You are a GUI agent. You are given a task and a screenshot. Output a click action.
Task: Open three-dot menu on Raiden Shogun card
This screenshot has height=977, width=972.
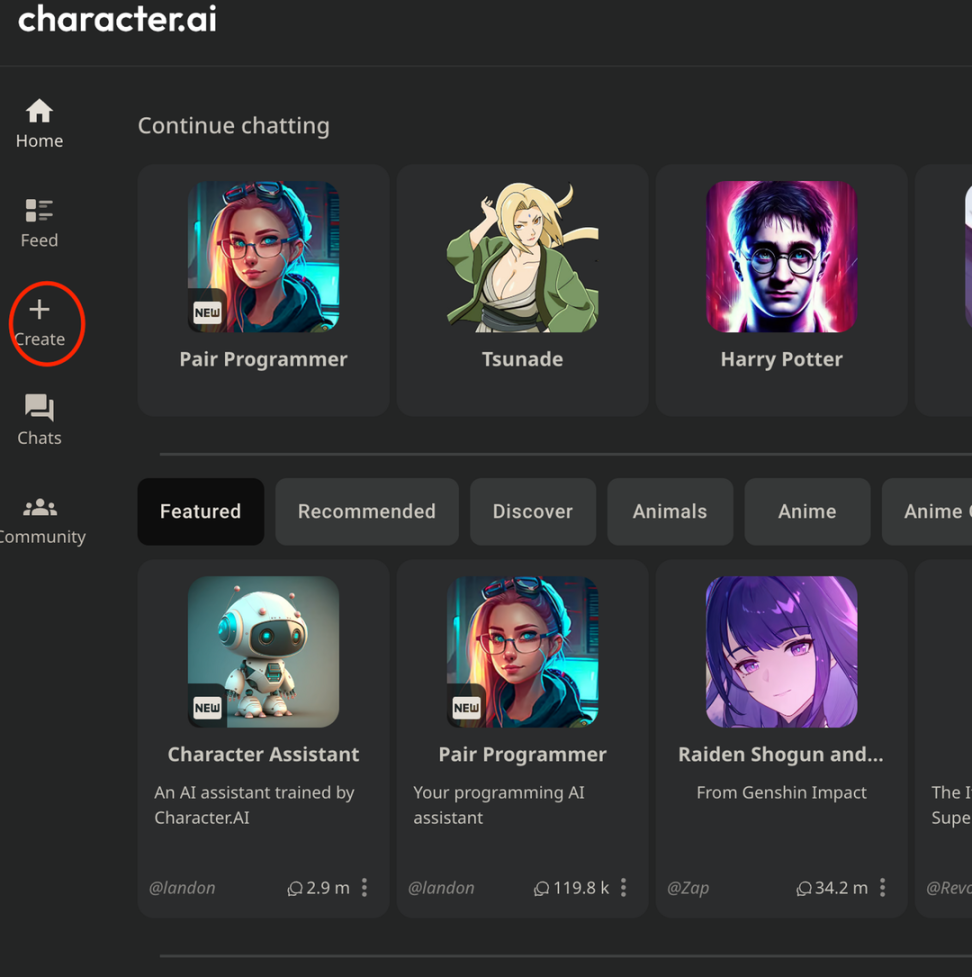click(882, 887)
